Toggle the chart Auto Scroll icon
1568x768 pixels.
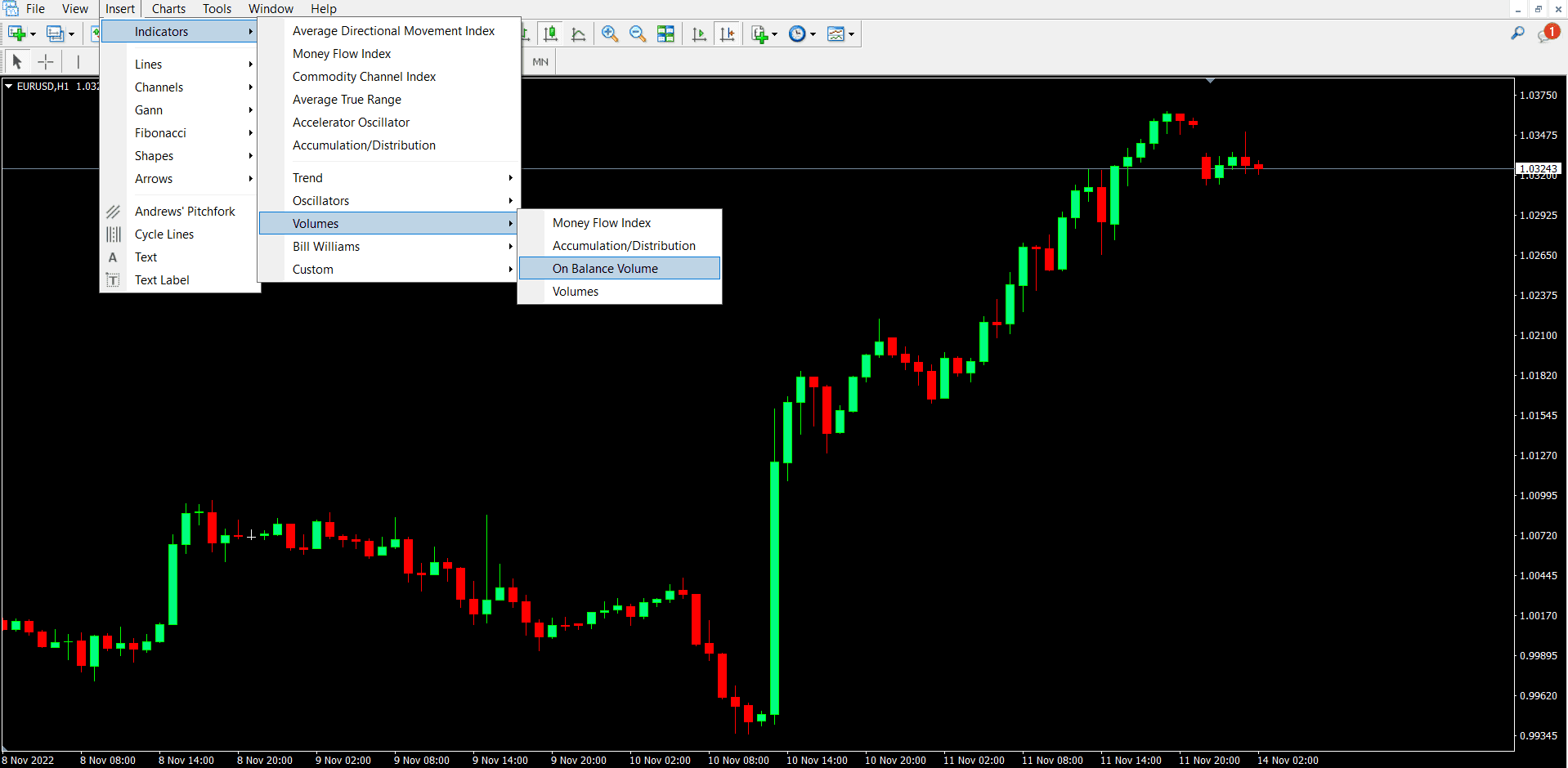tap(699, 33)
